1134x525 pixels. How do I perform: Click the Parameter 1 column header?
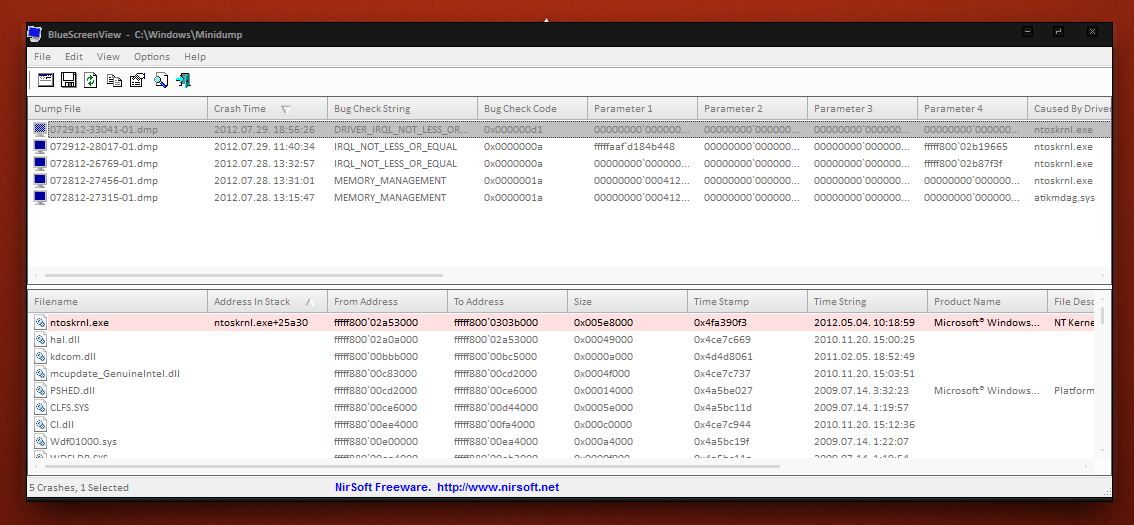coord(642,108)
